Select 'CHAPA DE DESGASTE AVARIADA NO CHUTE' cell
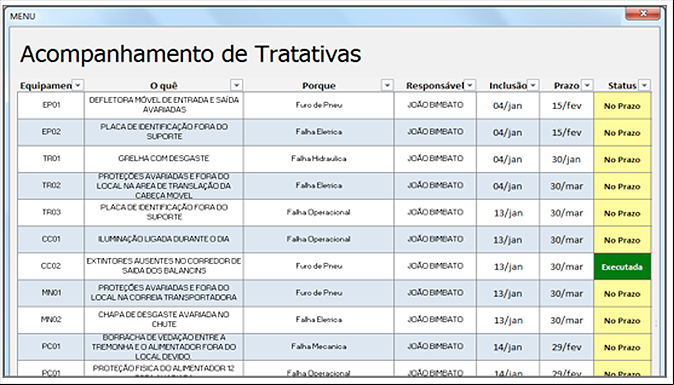Image resolution: width=674 pixels, height=385 pixels. (164, 320)
